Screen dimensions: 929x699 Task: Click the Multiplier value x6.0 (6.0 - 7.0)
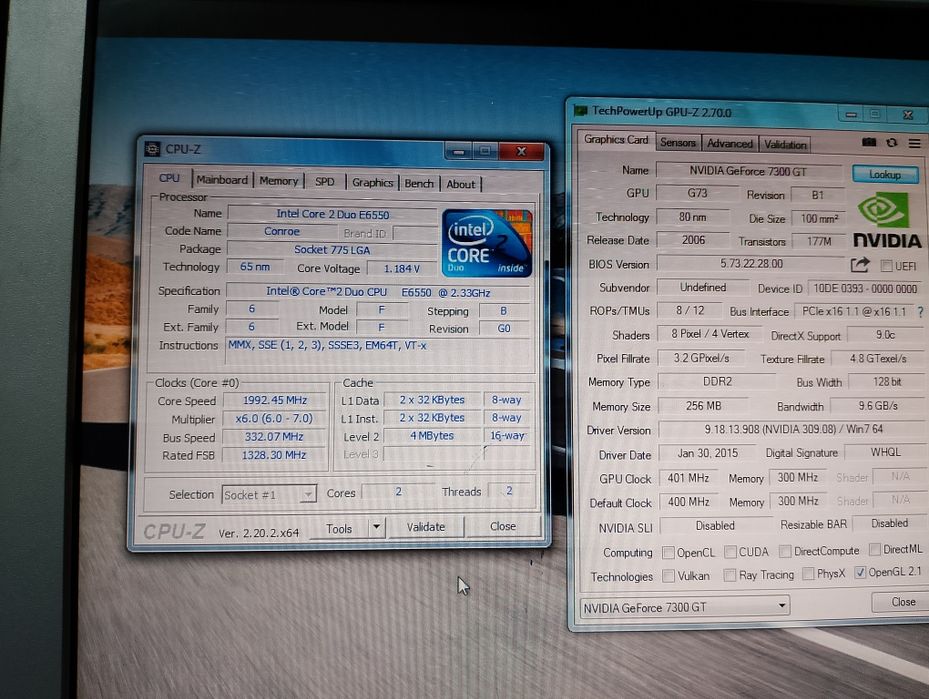[x=274, y=418]
